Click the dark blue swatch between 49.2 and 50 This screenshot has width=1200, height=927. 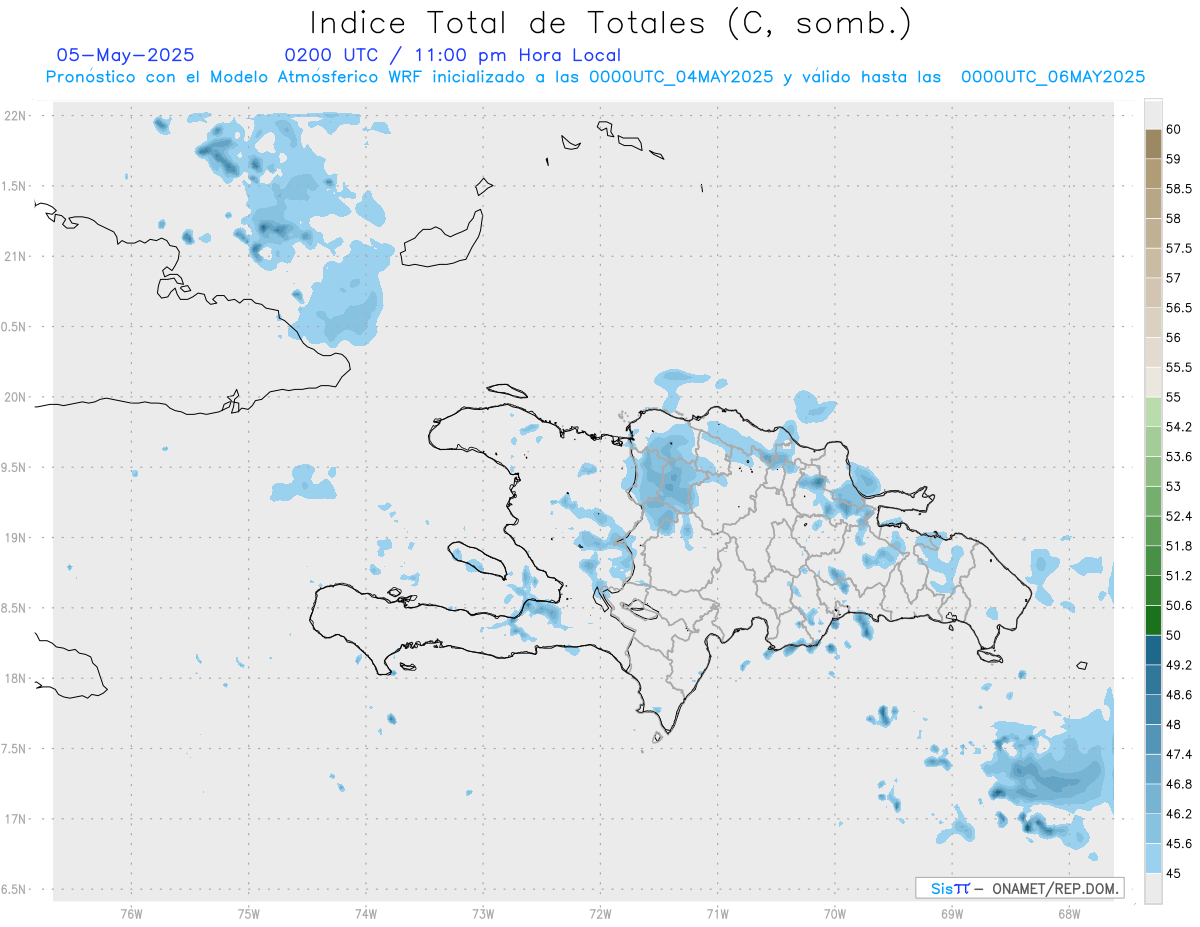point(1153,650)
